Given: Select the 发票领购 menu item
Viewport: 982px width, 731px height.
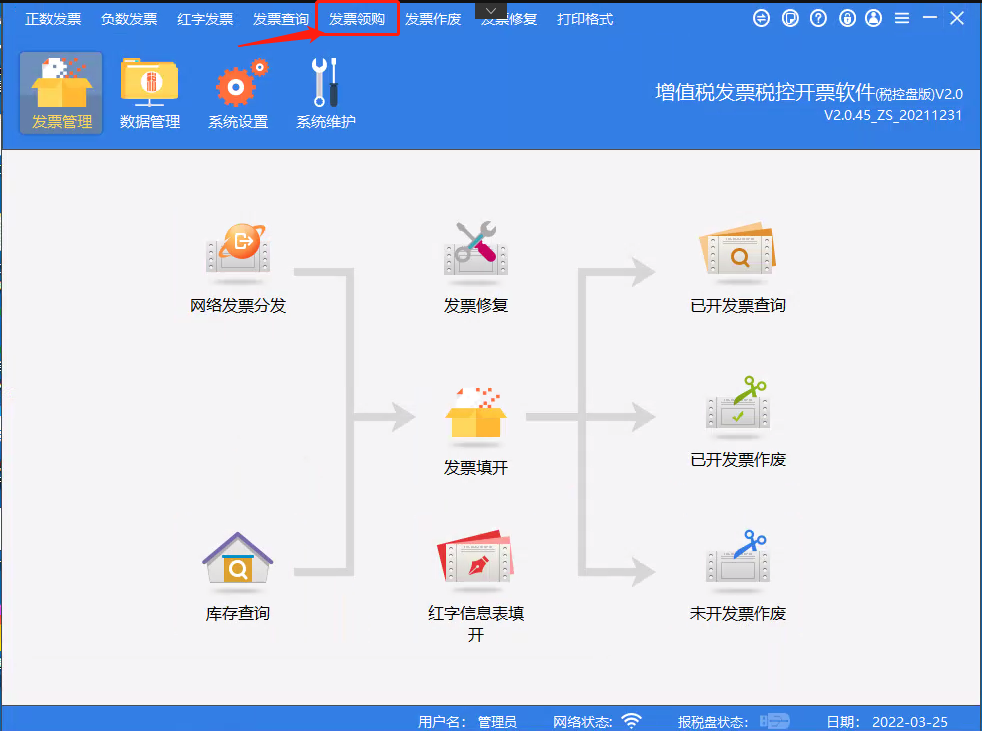Looking at the screenshot, I should (357, 19).
